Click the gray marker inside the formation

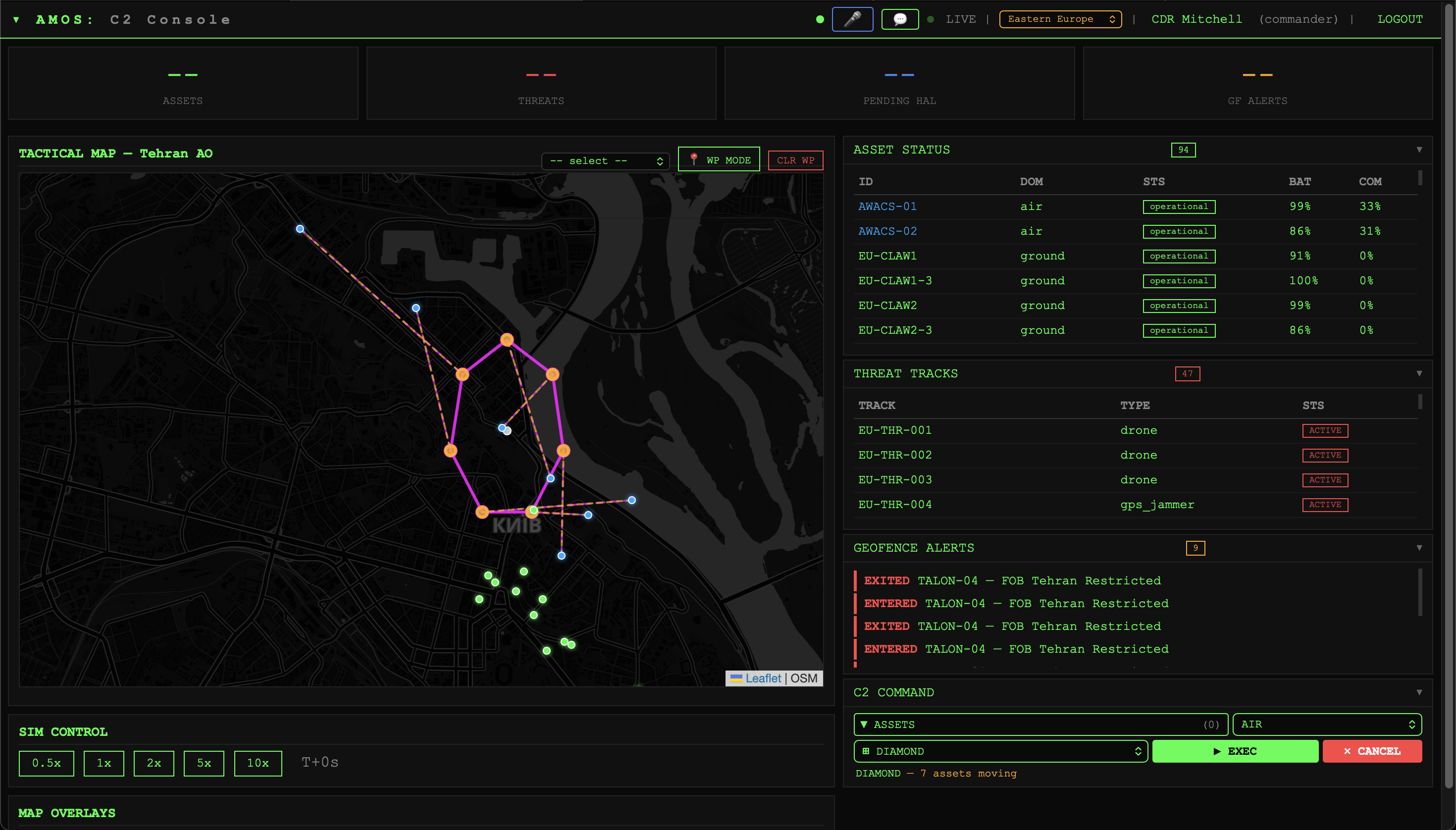click(x=508, y=431)
